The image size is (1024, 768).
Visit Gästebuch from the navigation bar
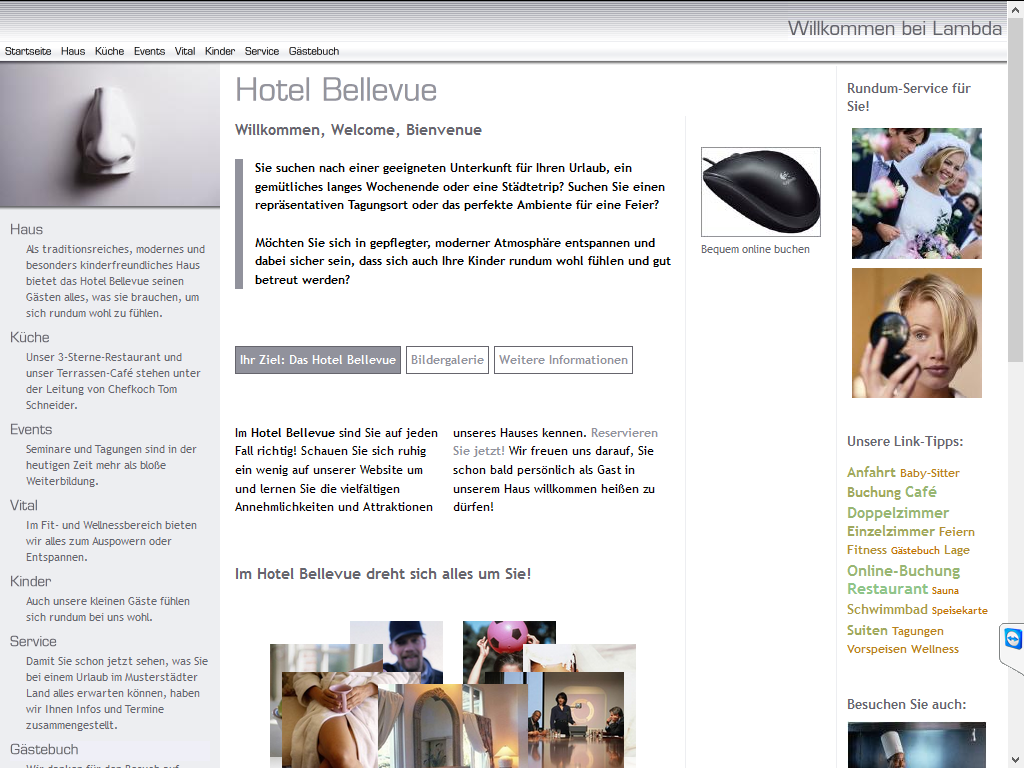[x=313, y=51]
